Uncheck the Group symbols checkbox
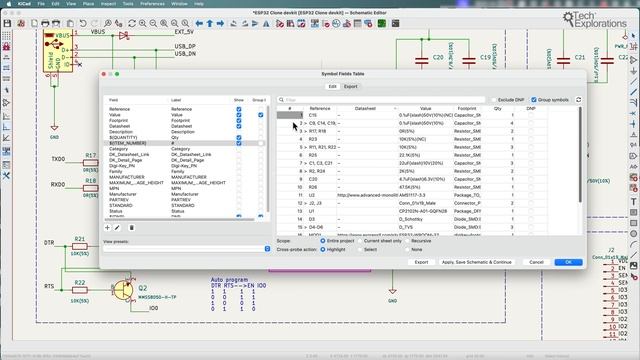Image resolution: width=640 pixels, height=360 pixels. click(533, 100)
